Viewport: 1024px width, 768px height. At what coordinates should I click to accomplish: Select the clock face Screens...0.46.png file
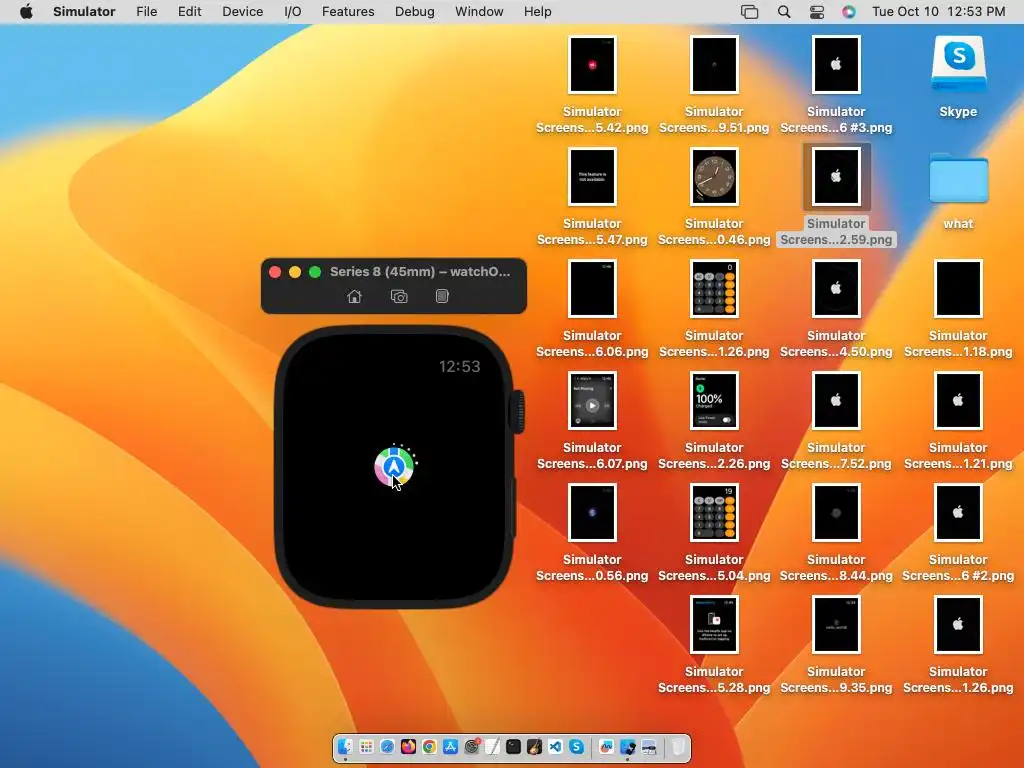tap(714, 176)
